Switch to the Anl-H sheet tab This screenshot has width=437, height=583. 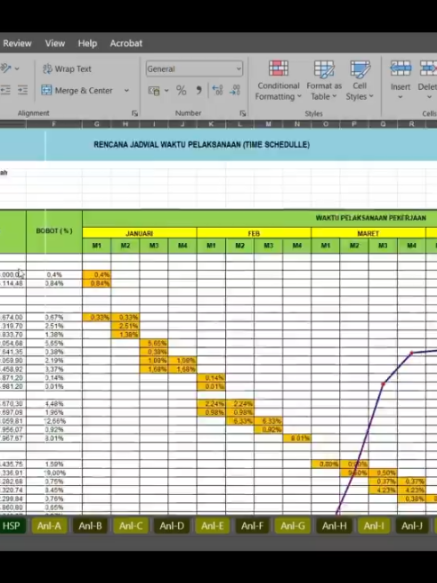point(334,526)
